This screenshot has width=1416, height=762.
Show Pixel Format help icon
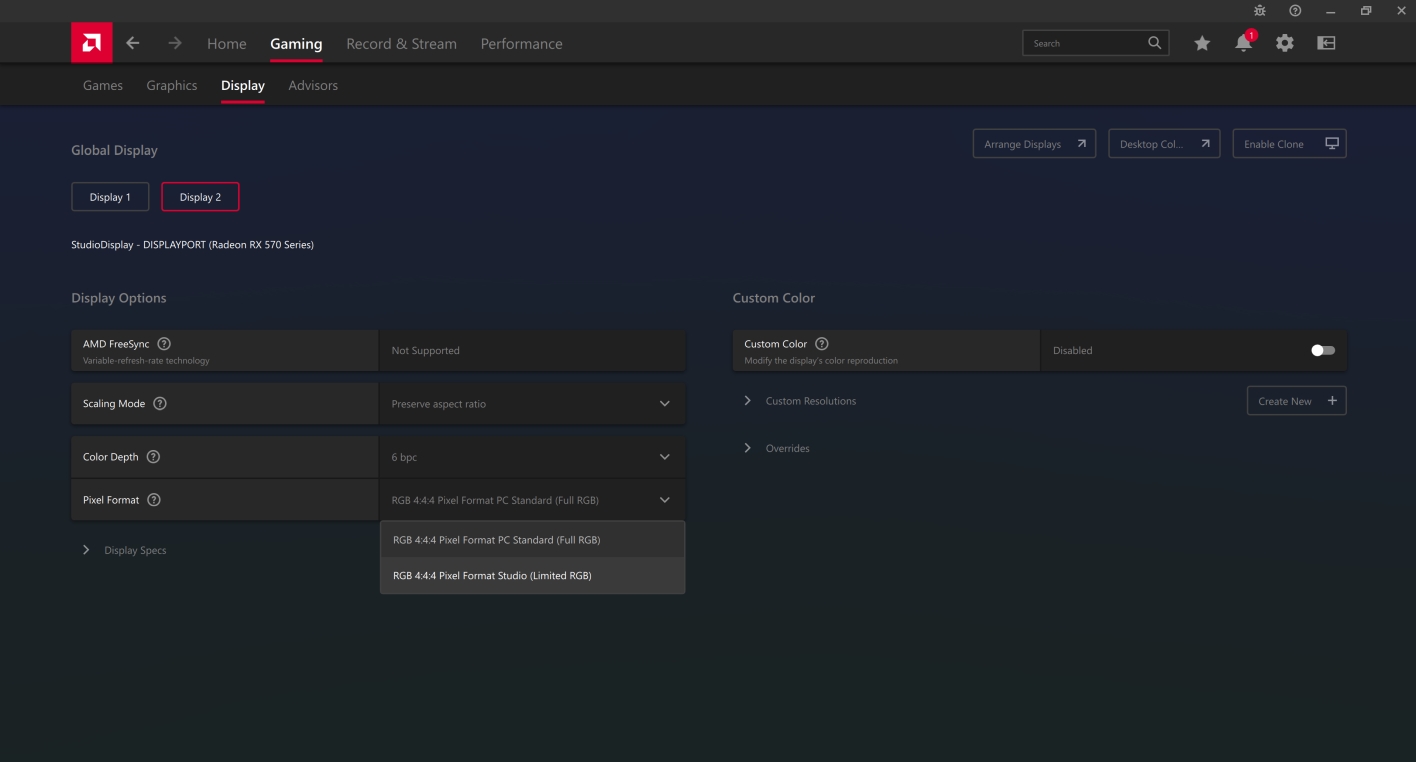coord(154,500)
